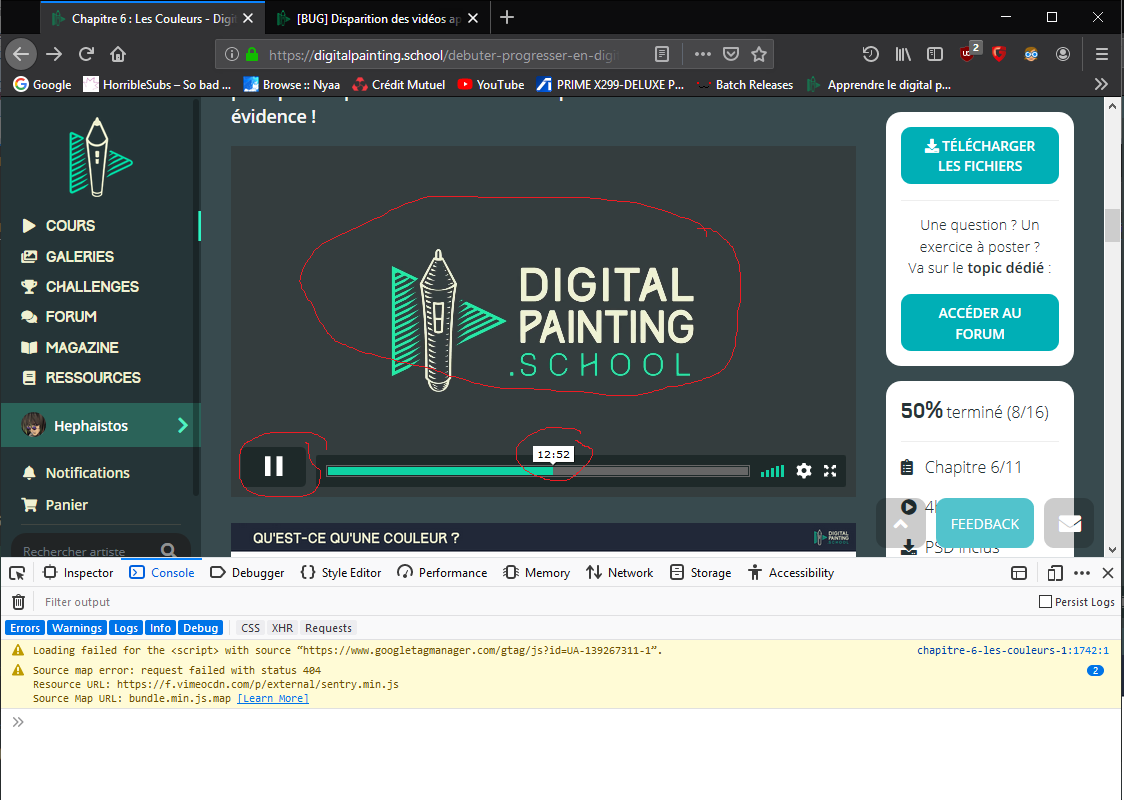Image resolution: width=1124 pixels, height=800 pixels.
Task: Click the TÉLÉCHARGER LES FICHIERS button
Action: (x=979, y=156)
